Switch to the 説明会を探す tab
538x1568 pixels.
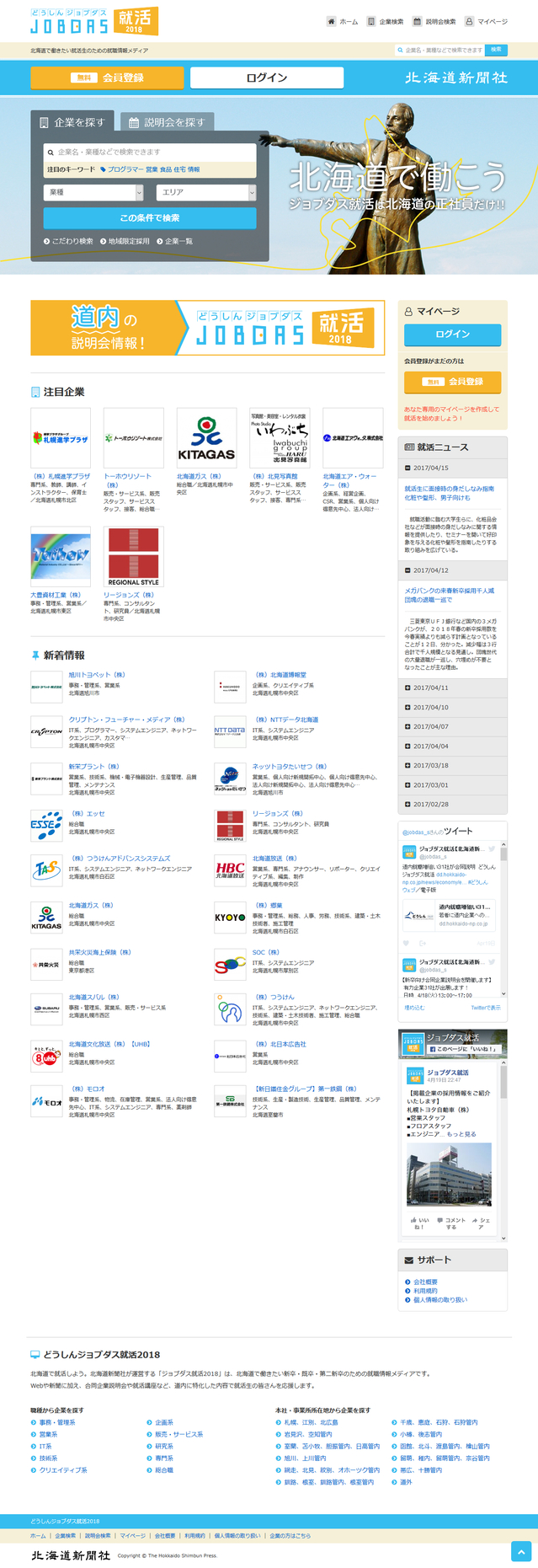(x=167, y=122)
